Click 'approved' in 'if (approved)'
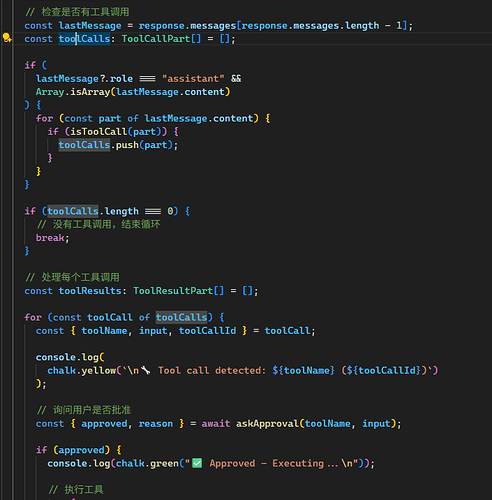 tap(81, 450)
